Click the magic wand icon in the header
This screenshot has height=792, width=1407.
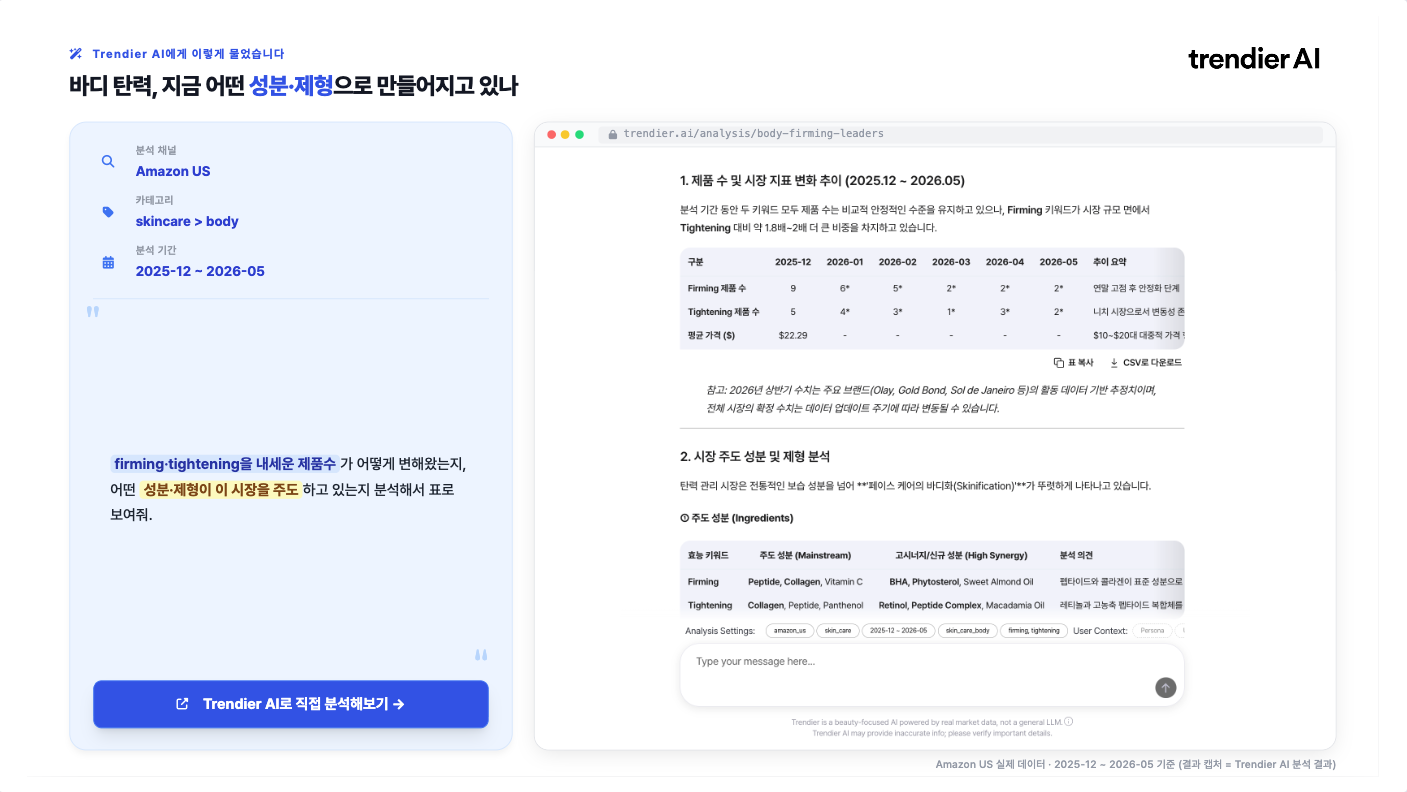(75, 54)
